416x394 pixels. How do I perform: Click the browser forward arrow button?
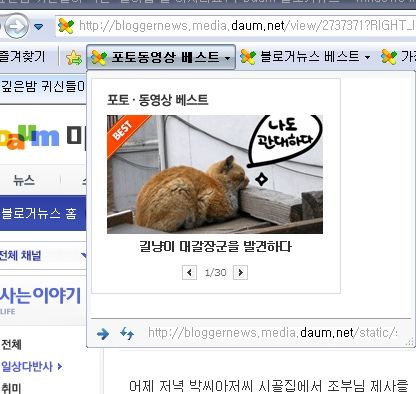16,26
